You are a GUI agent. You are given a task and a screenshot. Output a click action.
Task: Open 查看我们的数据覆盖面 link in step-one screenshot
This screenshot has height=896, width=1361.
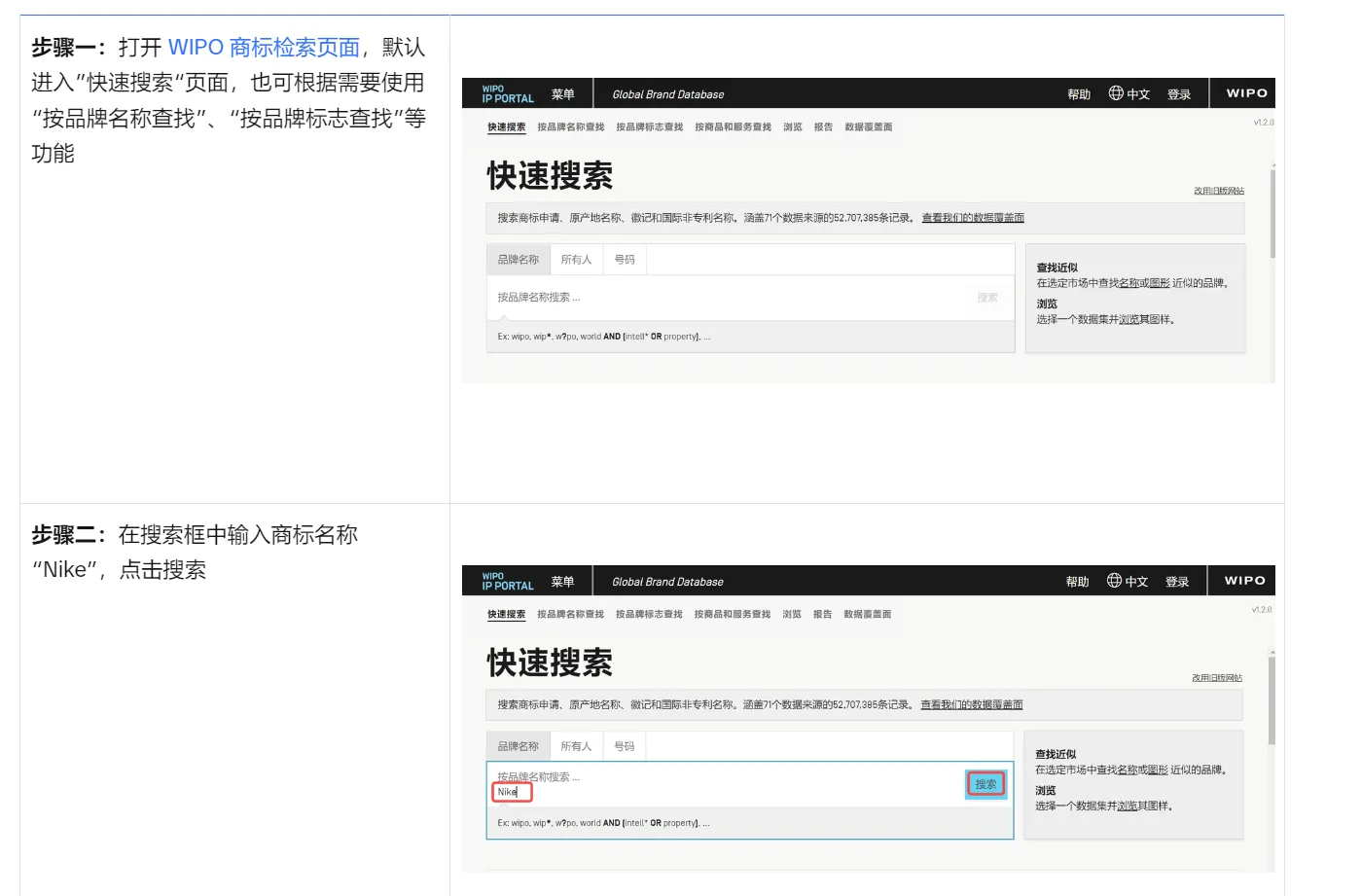pyautogui.click(x=973, y=218)
